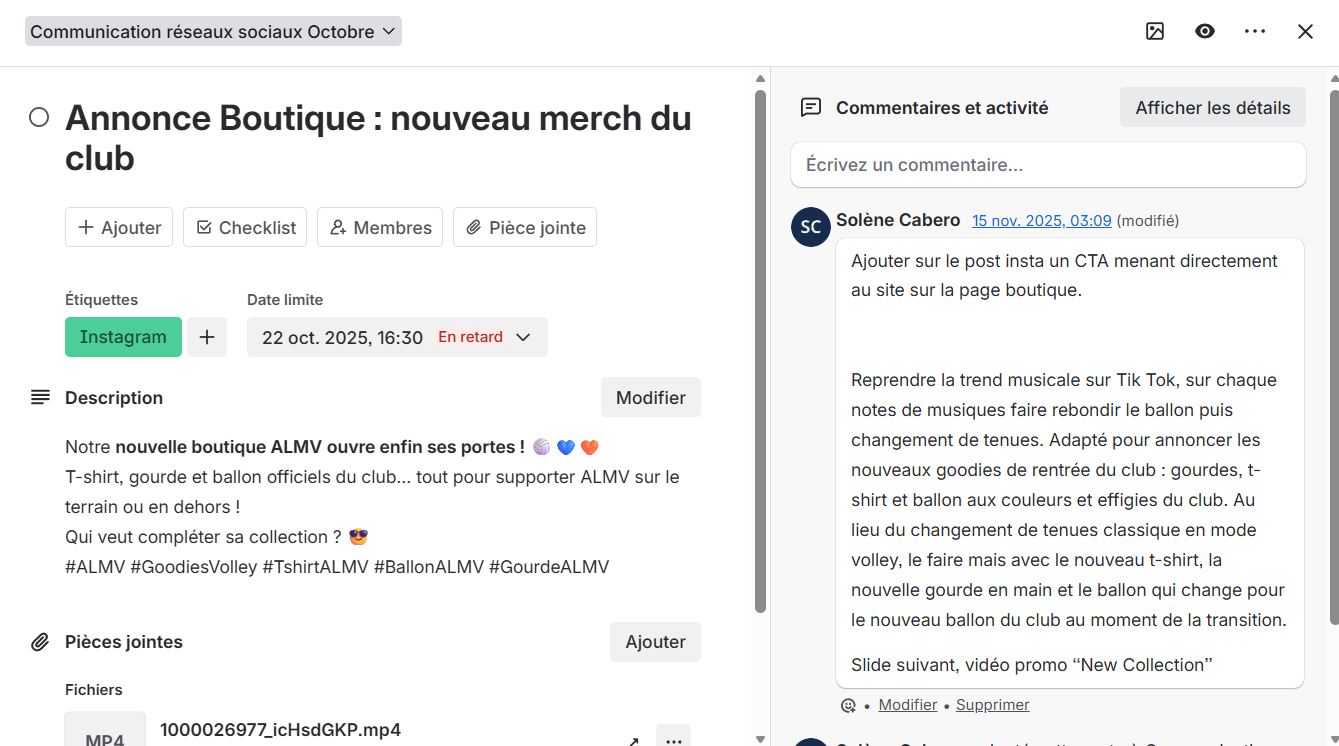Click Modifier next to Description
1339x746 pixels.
650,397
